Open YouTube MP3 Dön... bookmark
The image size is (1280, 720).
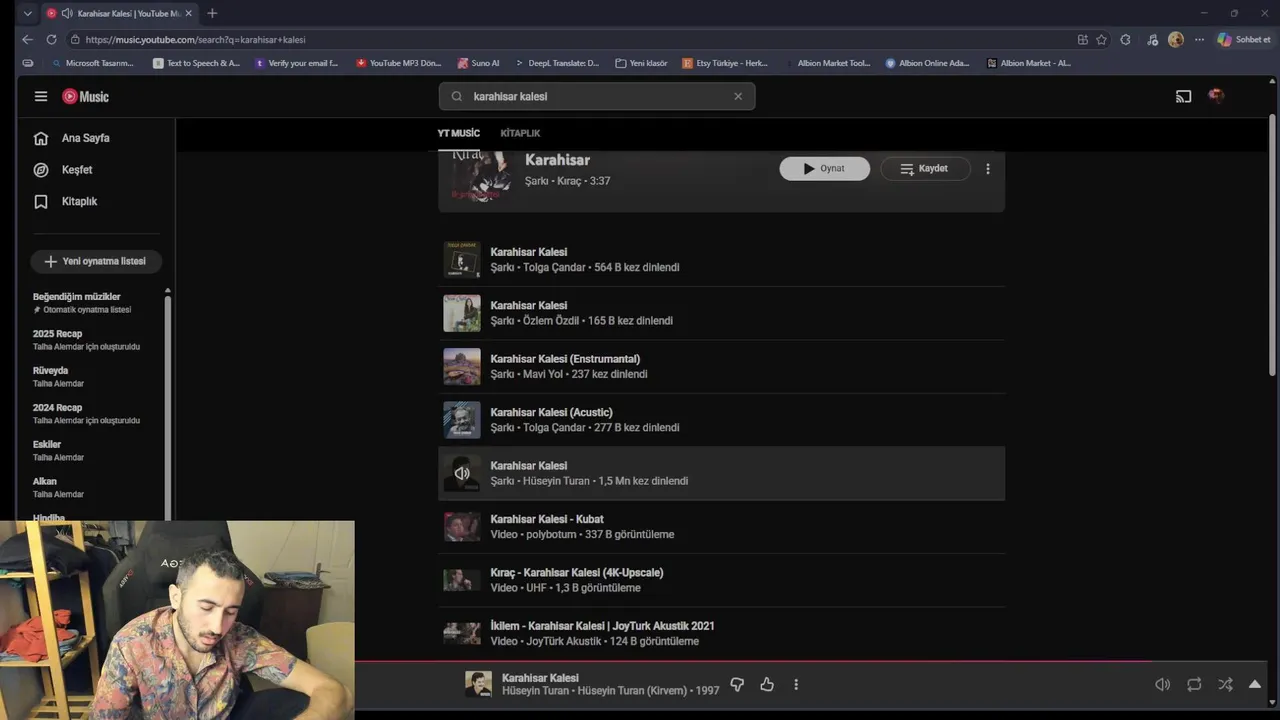coord(398,63)
